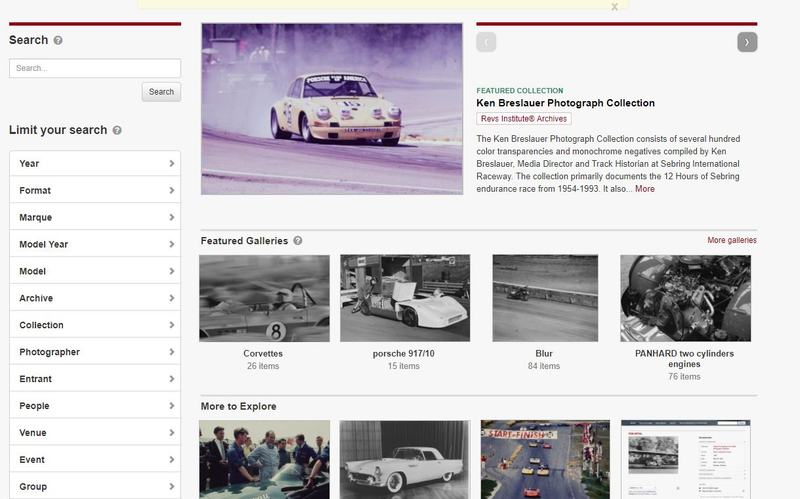Expand the Entrant facet
800x499 pixels.
95,379
